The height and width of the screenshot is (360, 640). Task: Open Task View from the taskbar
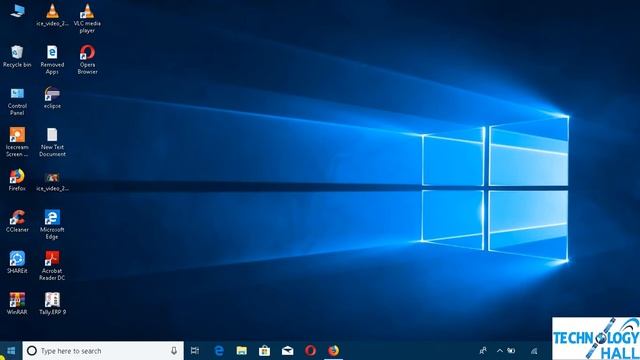click(x=195, y=351)
